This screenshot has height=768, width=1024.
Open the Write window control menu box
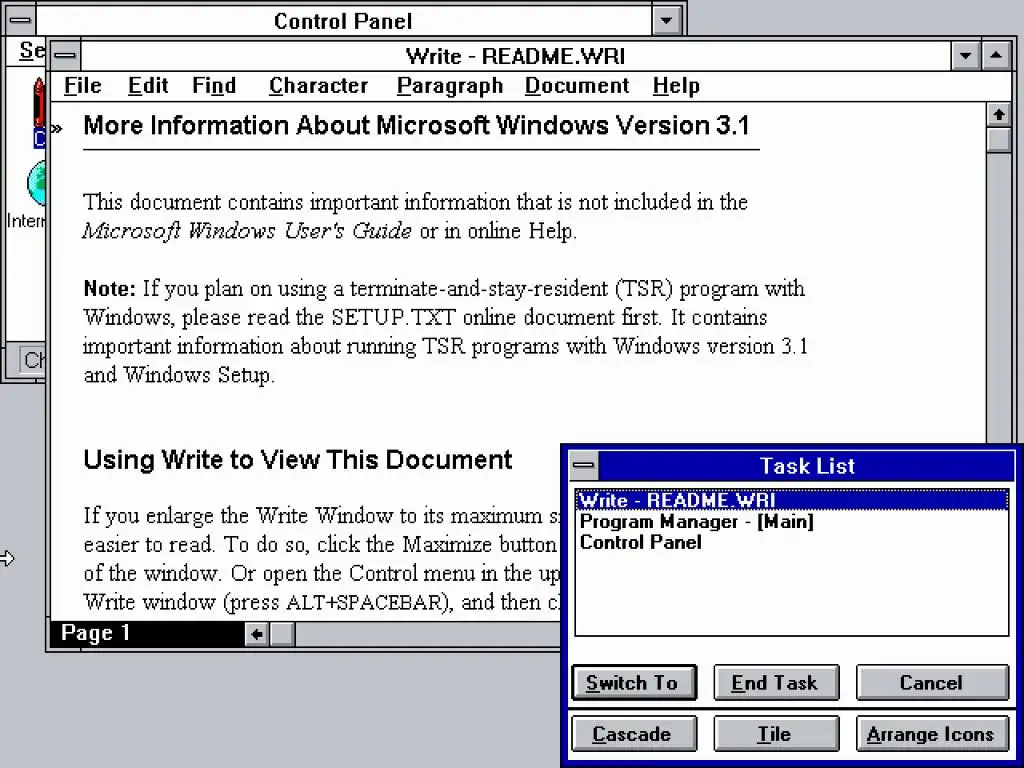pos(65,56)
